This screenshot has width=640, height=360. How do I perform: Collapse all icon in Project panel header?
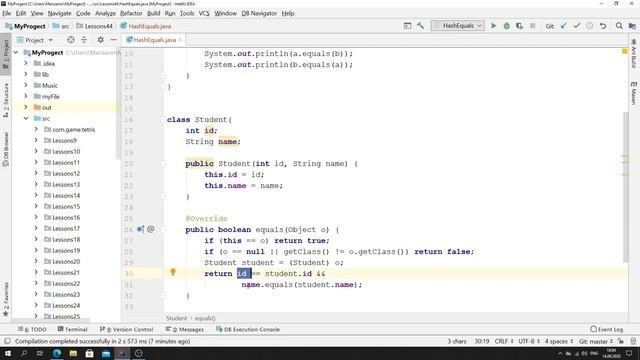coord(84,40)
